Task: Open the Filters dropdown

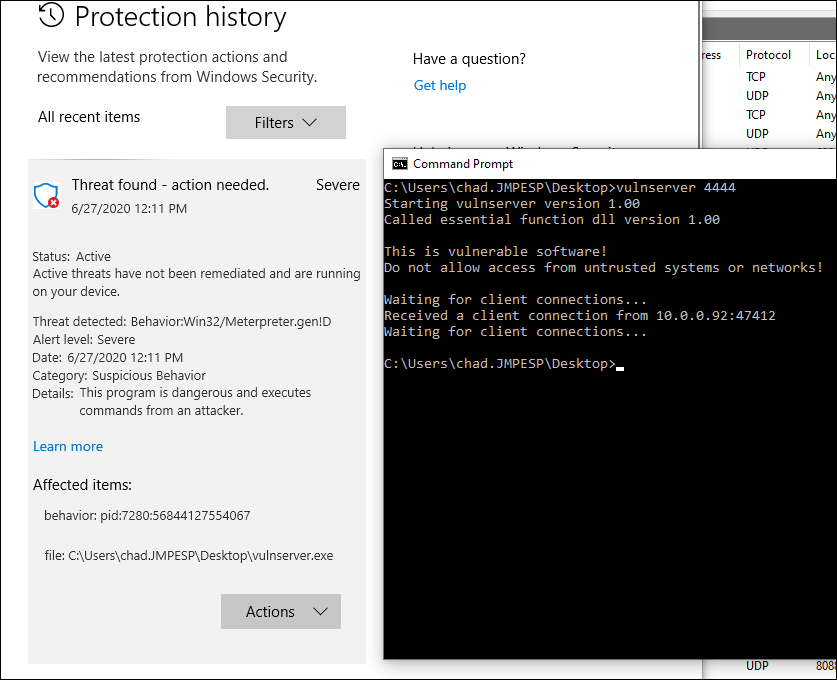Action: coord(286,122)
